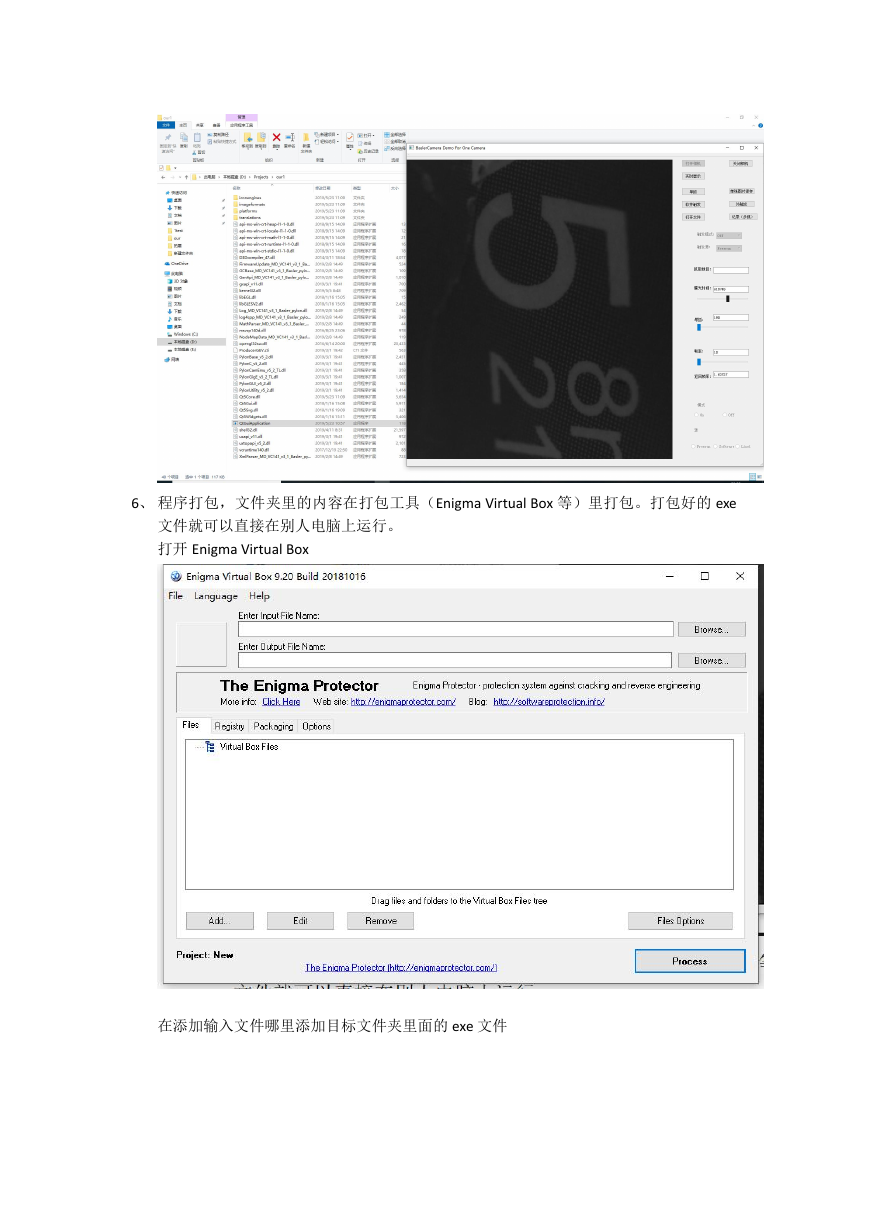Image resolution: width=869 pixels, height=1228 pixels.
Task: Click the red X delete icon in Explorer ribbon
Action: click(277, 138)
